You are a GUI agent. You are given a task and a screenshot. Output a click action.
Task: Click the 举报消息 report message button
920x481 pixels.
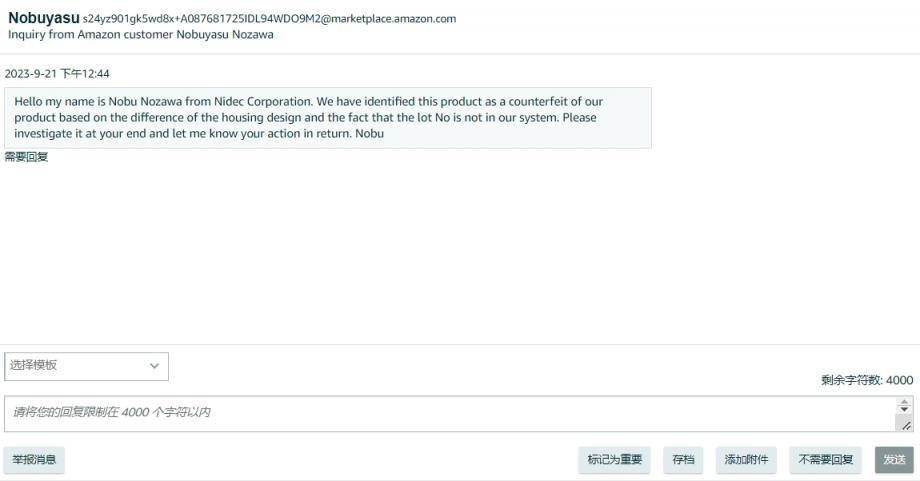click(34, 459)
